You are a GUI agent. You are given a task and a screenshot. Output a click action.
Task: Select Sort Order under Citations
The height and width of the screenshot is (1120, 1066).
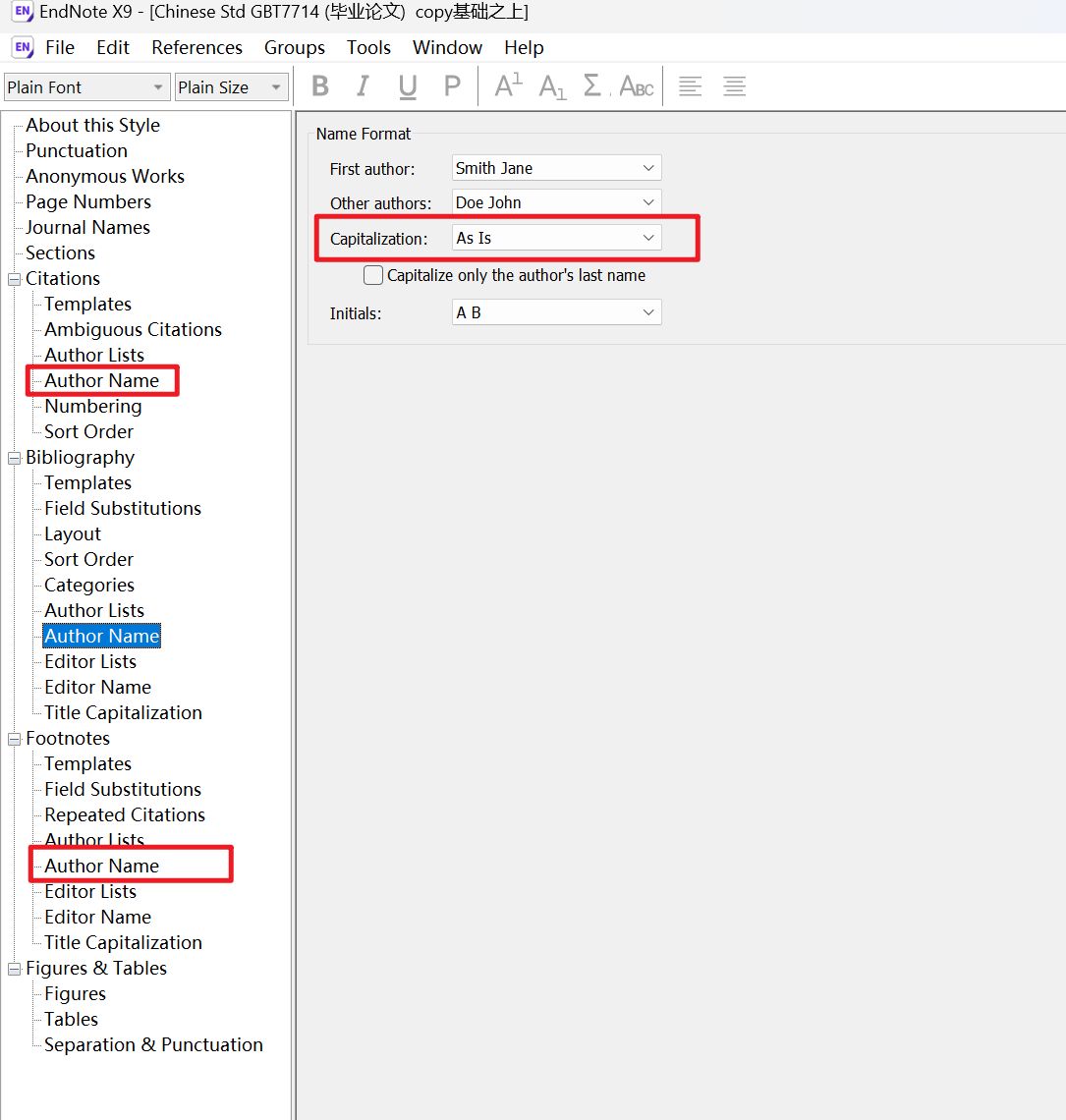pos(88,431)
